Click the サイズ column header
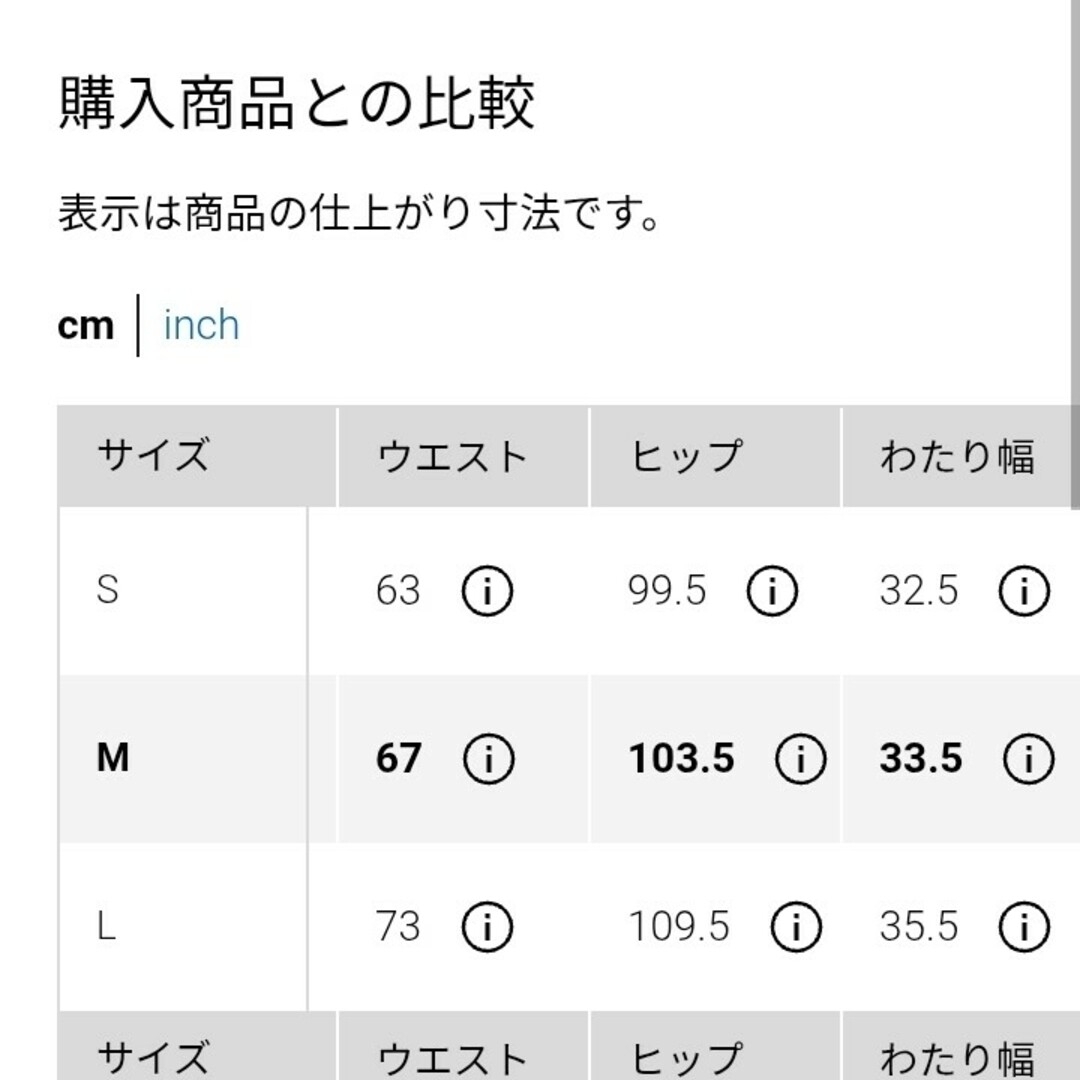This screenshot has width=1080, height=1080. click(197, 457)
